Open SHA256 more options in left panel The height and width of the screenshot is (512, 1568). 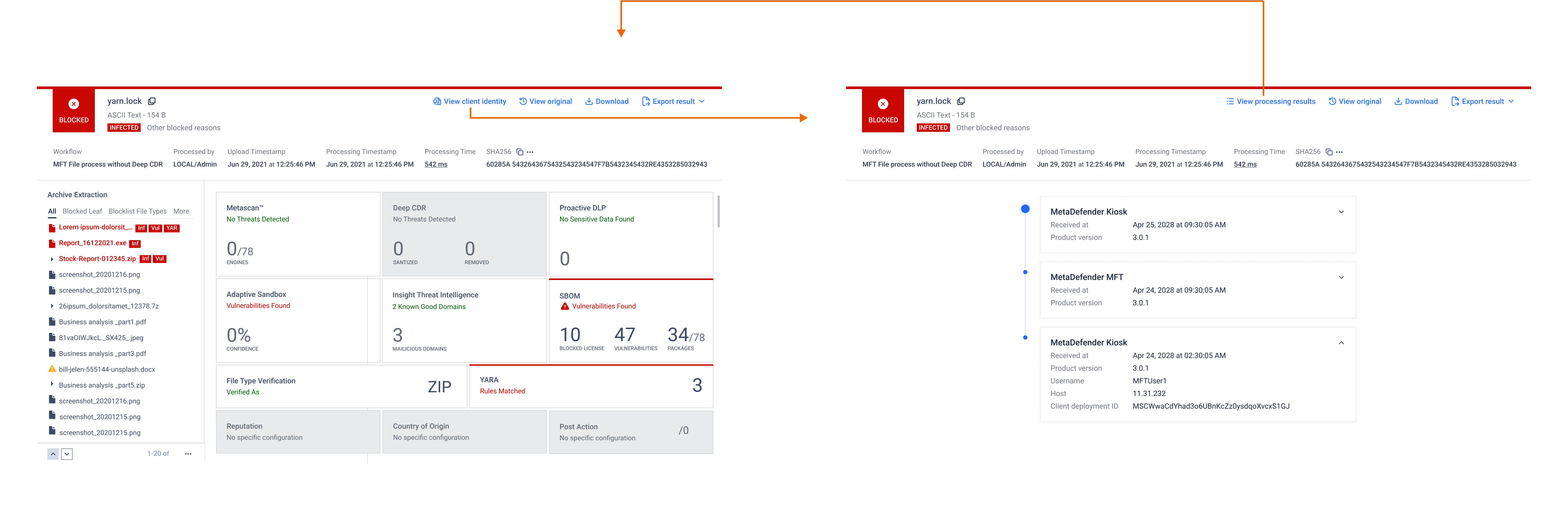[x=530, y=152]
